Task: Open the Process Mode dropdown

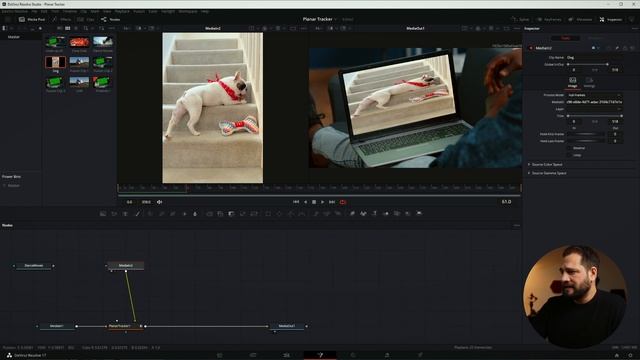Action: 595,95
